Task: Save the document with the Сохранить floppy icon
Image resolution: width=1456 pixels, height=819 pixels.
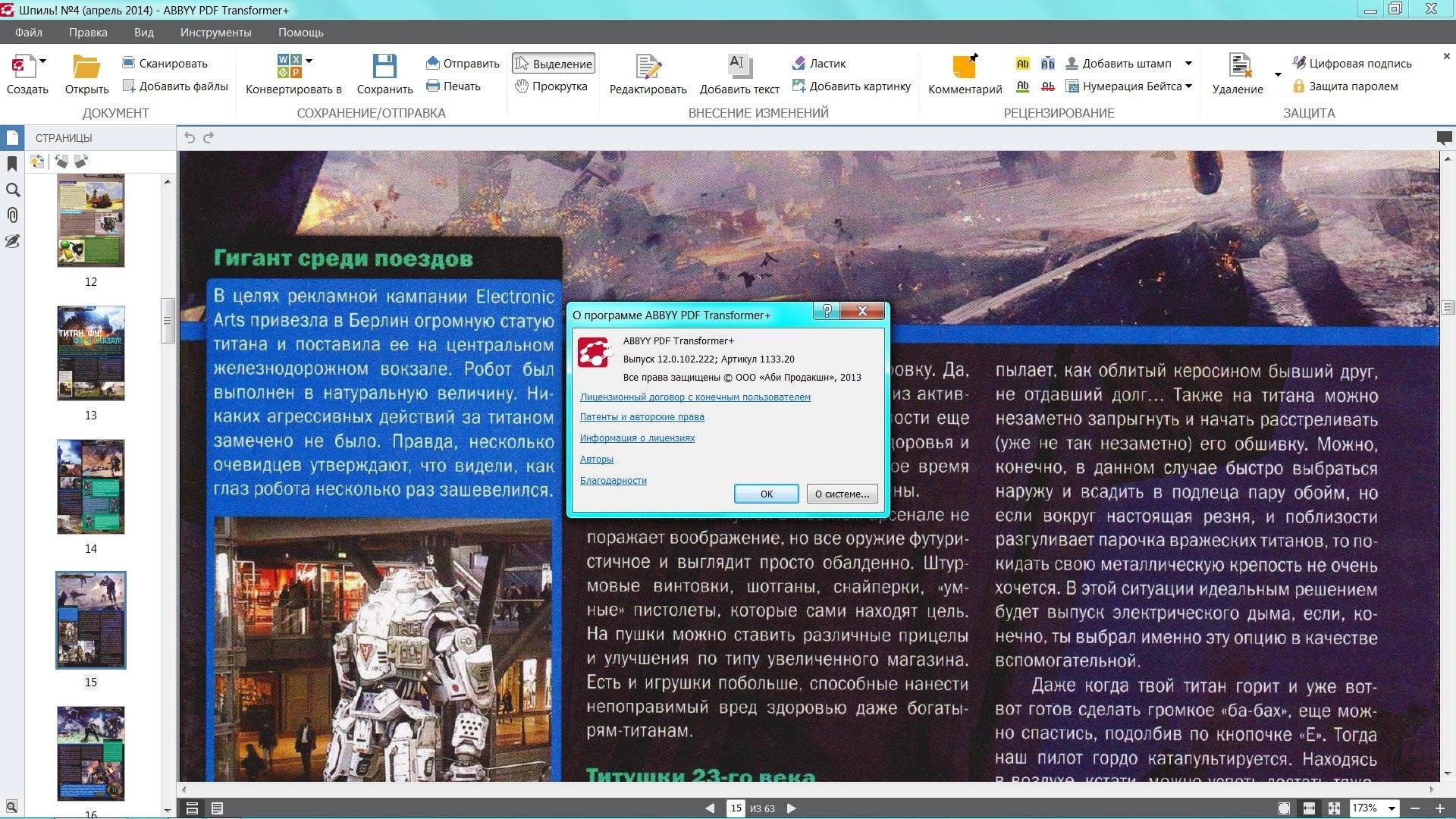Action: 384,66
